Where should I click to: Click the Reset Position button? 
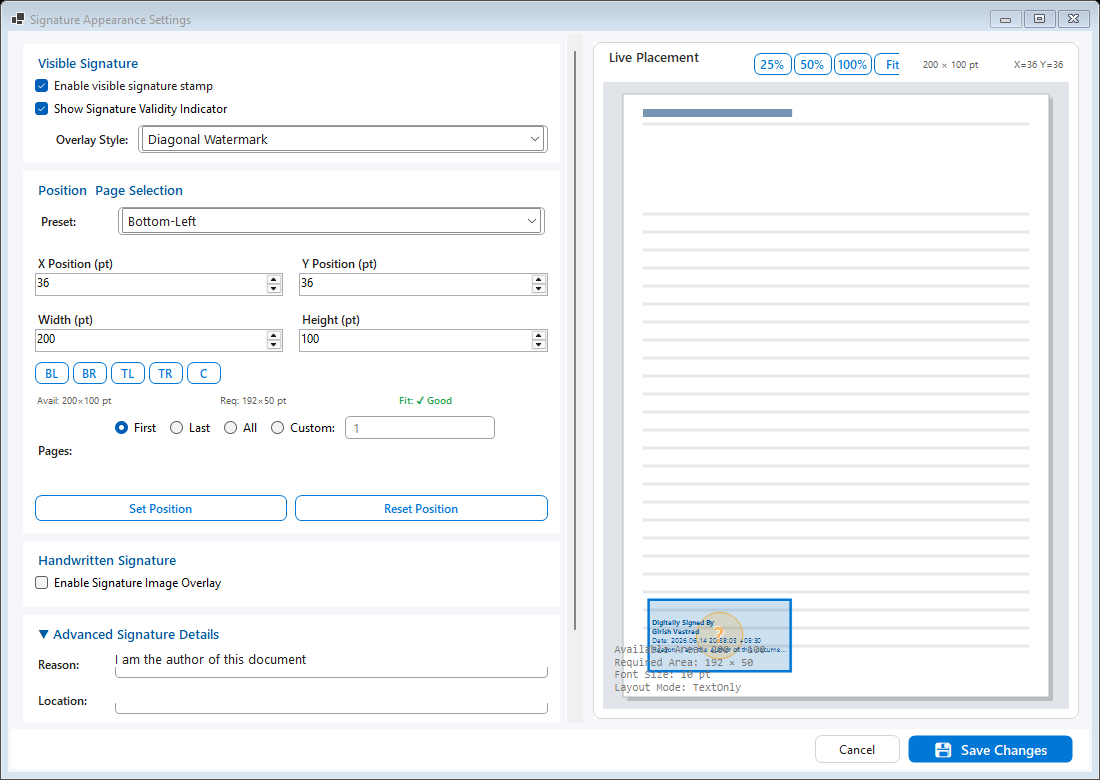click(x=421, y=509)
